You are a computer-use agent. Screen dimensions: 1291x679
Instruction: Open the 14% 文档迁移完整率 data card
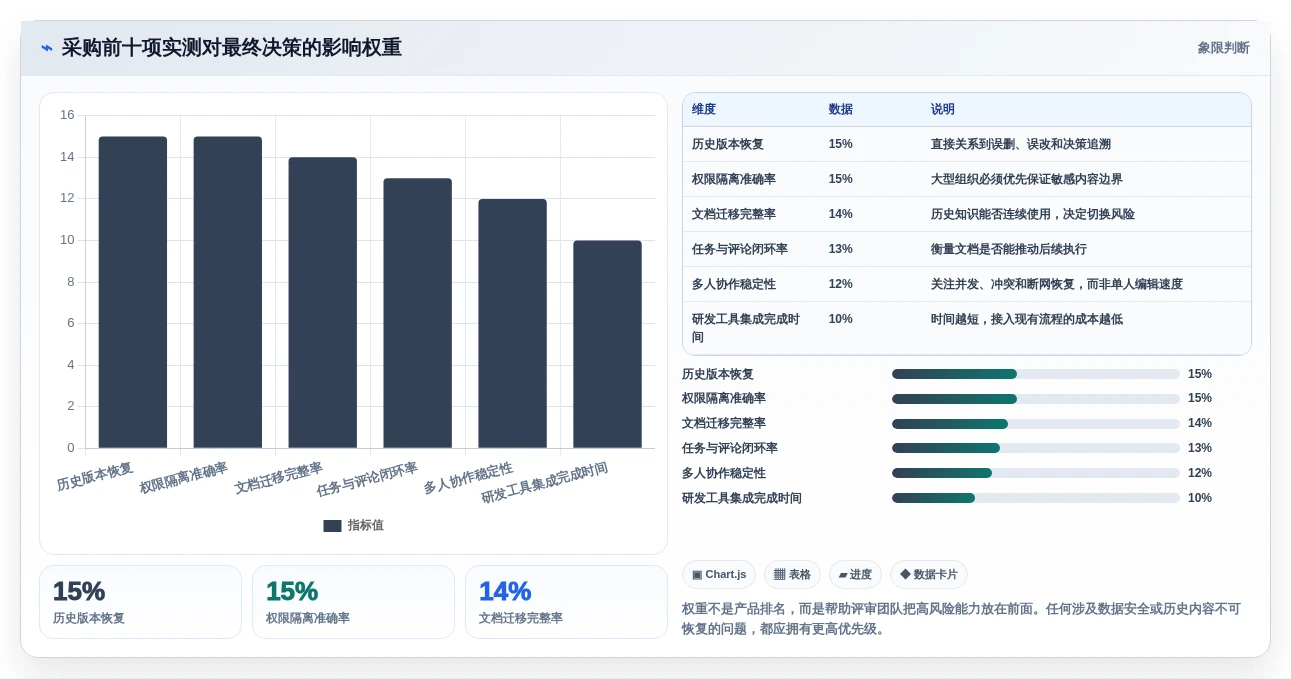click(566, 602)
